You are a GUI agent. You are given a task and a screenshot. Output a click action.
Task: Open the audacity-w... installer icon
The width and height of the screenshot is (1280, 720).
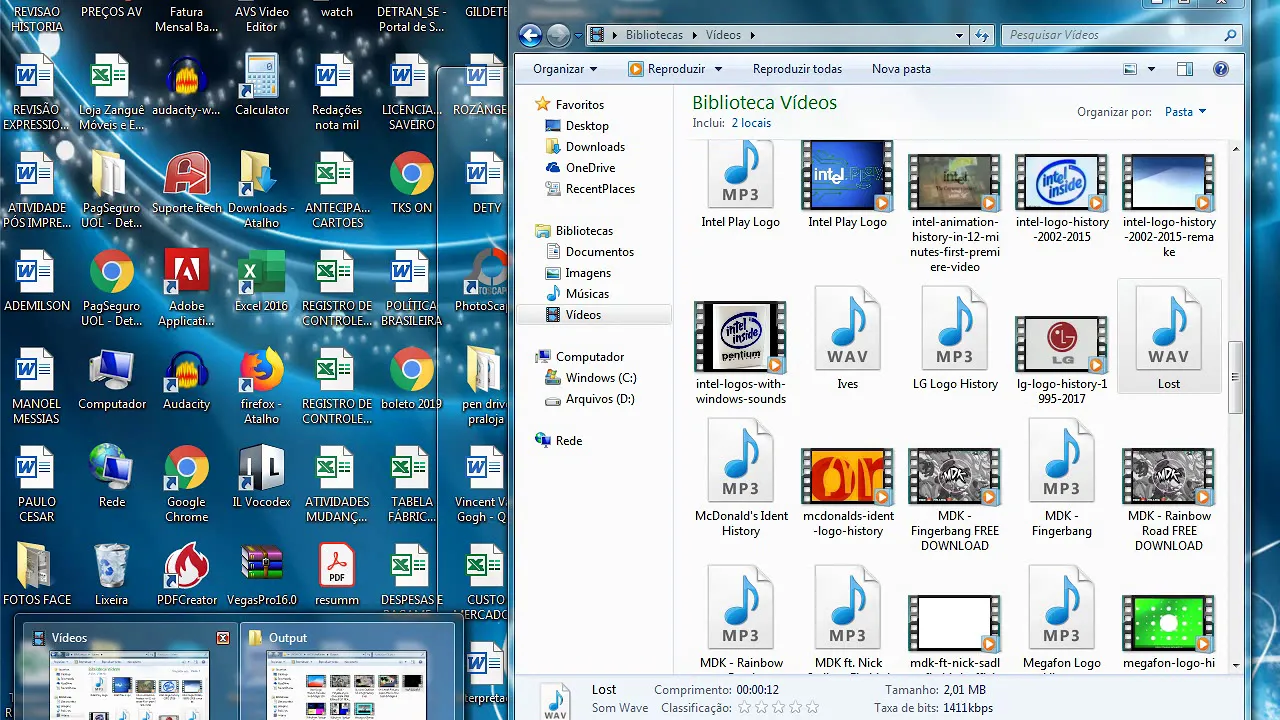point(186,86)
